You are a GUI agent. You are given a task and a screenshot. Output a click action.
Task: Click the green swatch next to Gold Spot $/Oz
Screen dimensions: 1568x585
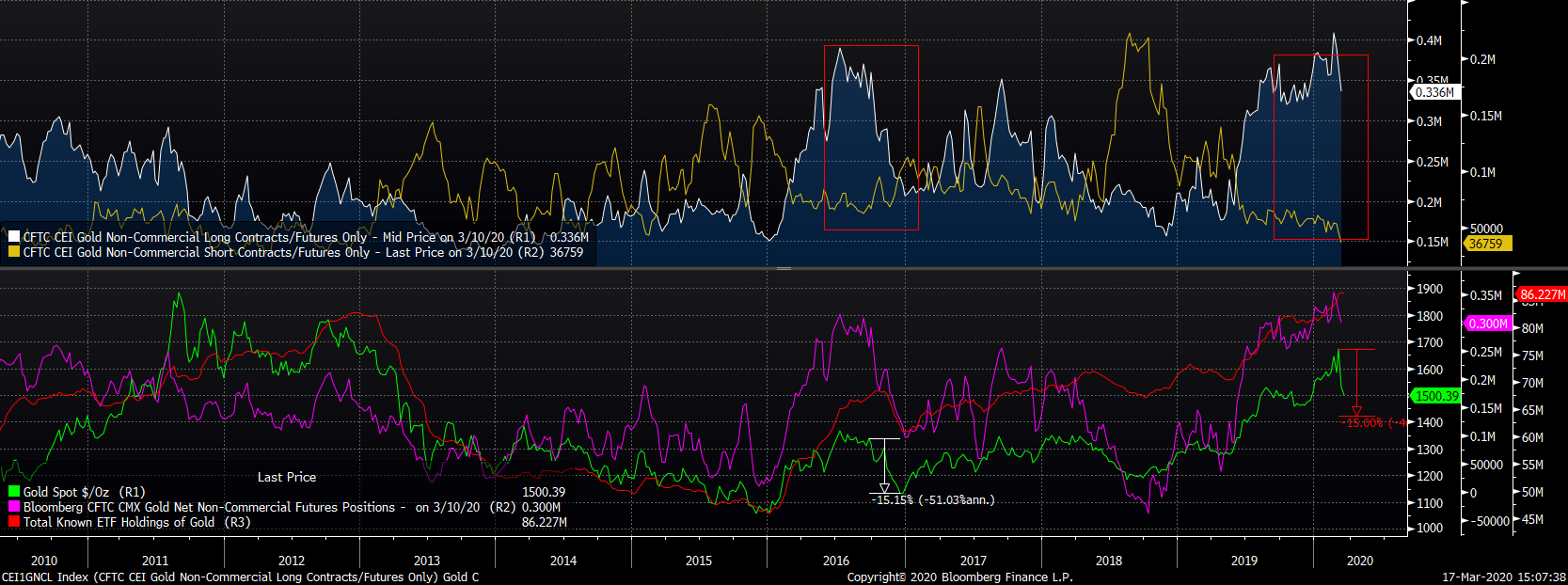pos(14,491)
